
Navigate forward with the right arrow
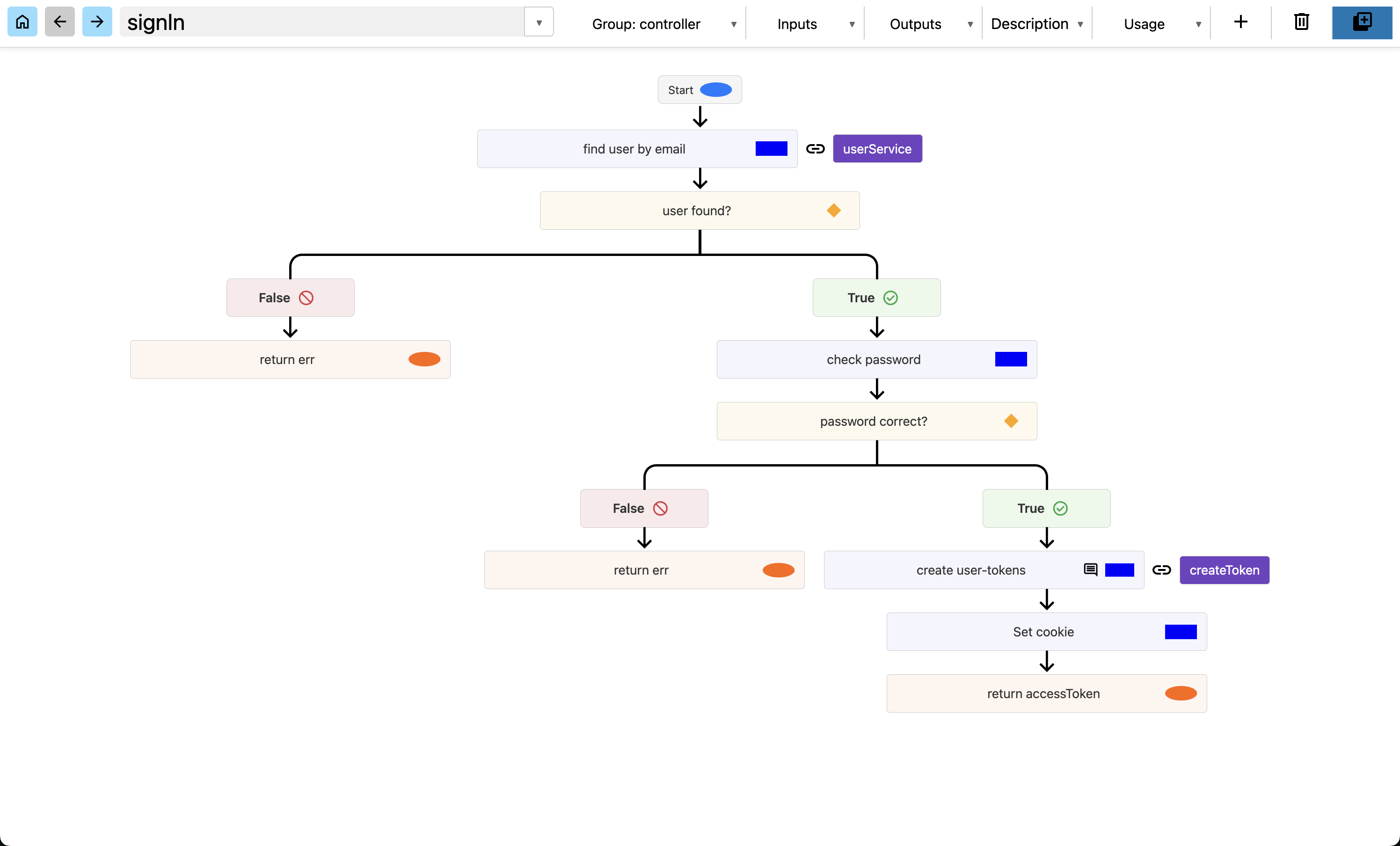[x=97, y=22]
